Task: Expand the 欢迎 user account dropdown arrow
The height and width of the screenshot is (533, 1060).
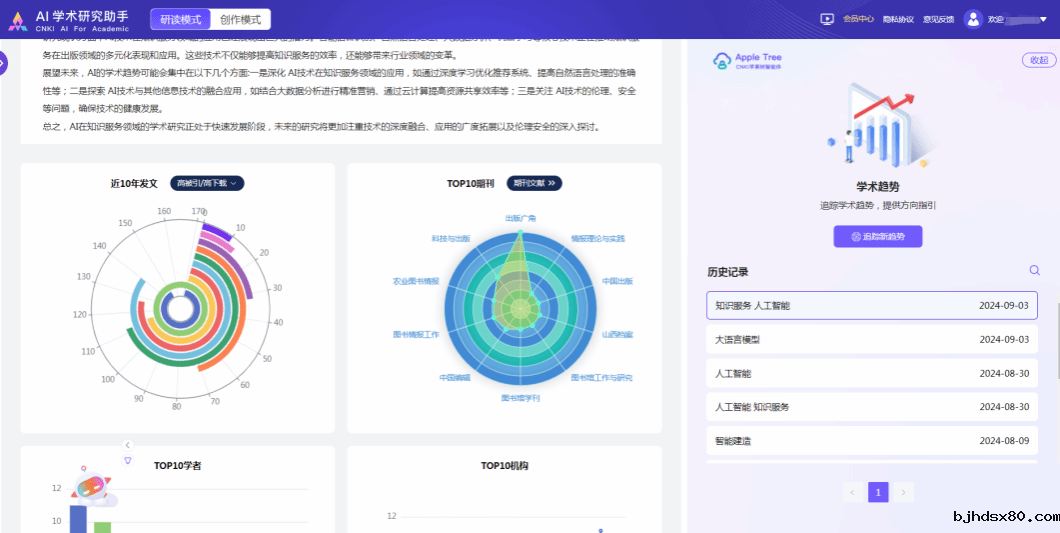Action: 1042,20
